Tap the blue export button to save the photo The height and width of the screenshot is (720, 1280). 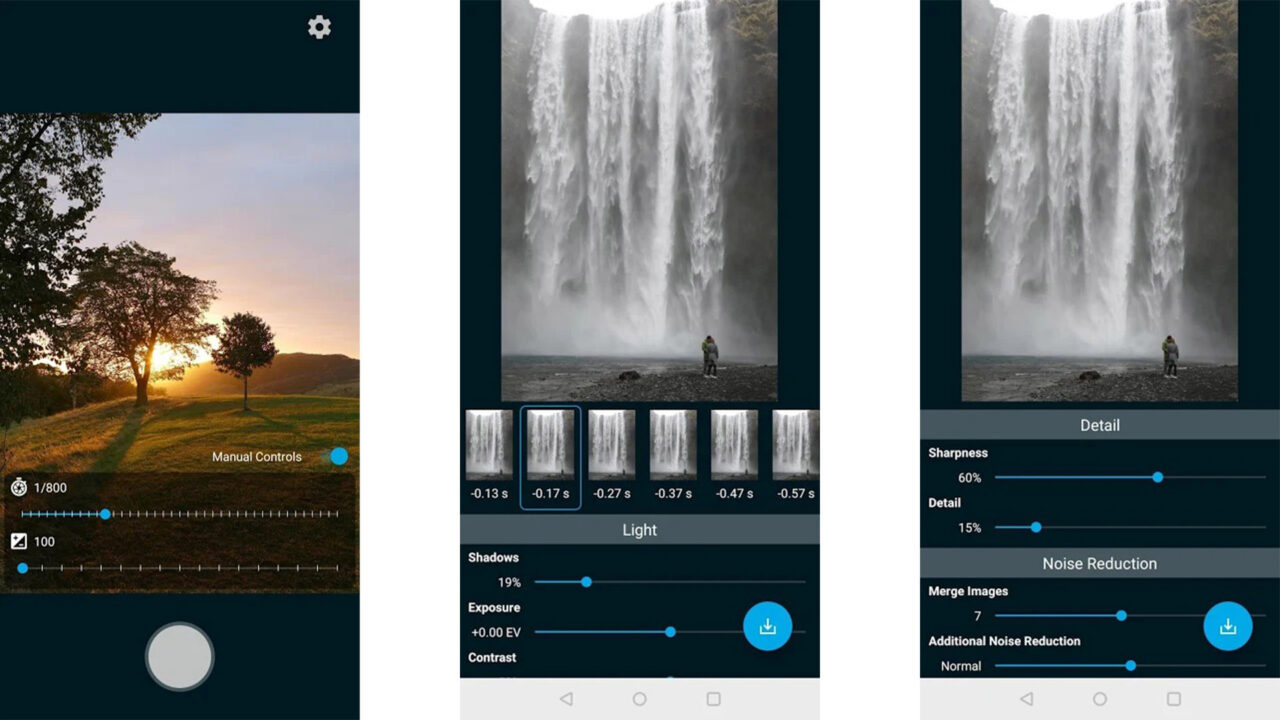768,626
